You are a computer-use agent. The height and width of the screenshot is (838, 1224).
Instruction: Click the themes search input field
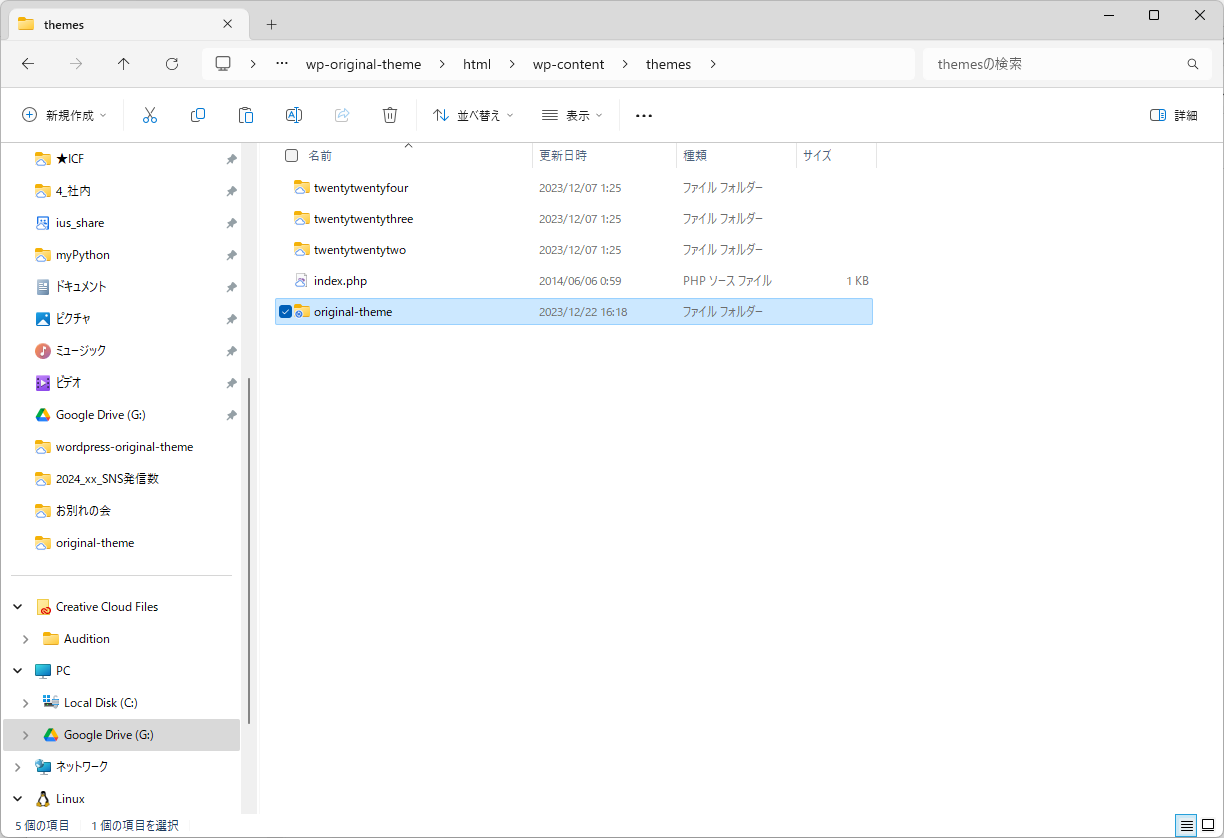pos(1055,64)
